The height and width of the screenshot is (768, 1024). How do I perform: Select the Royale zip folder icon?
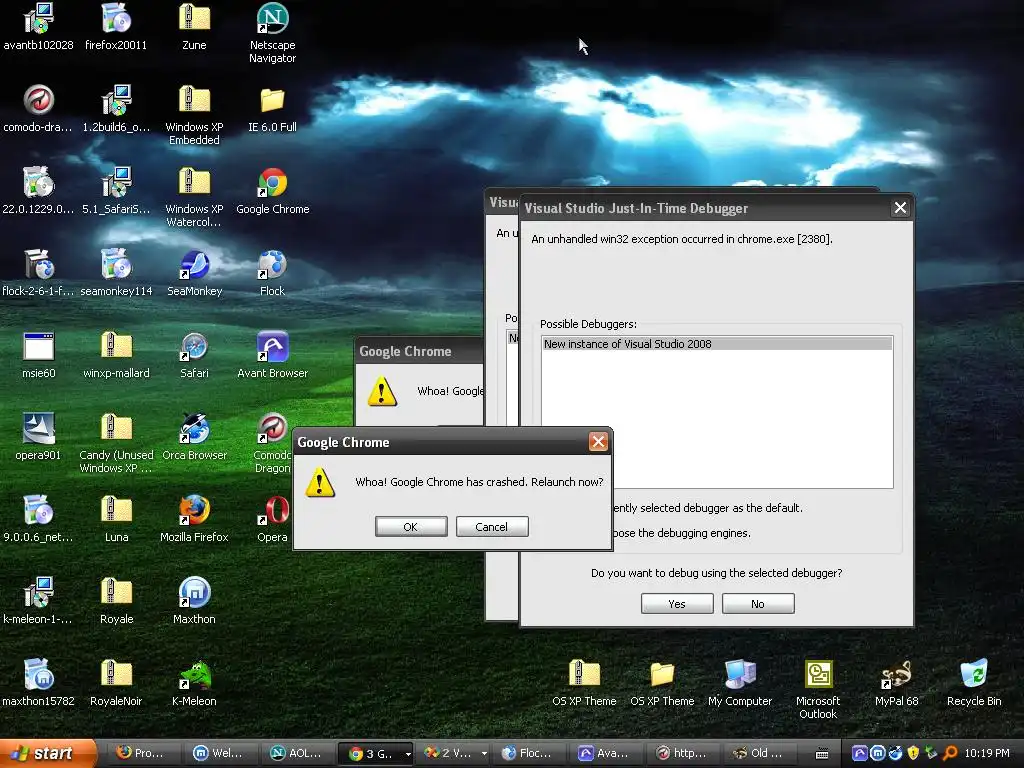click(116, 601)
